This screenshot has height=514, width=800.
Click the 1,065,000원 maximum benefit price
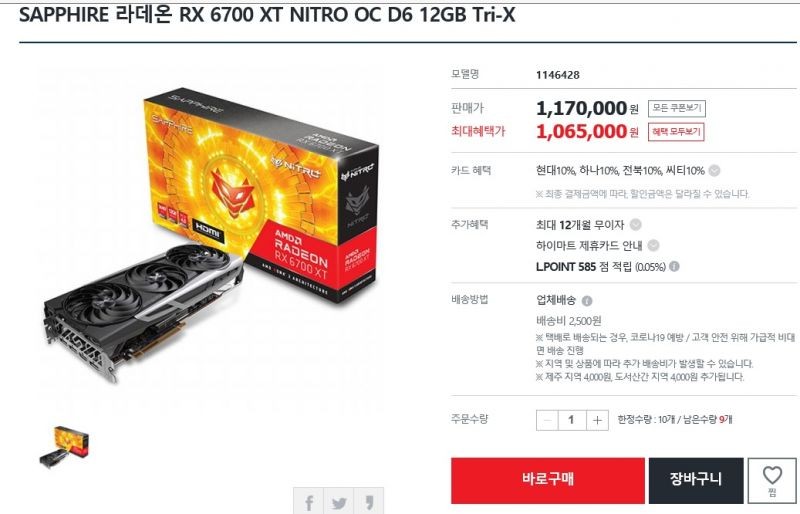coord(587,132)
